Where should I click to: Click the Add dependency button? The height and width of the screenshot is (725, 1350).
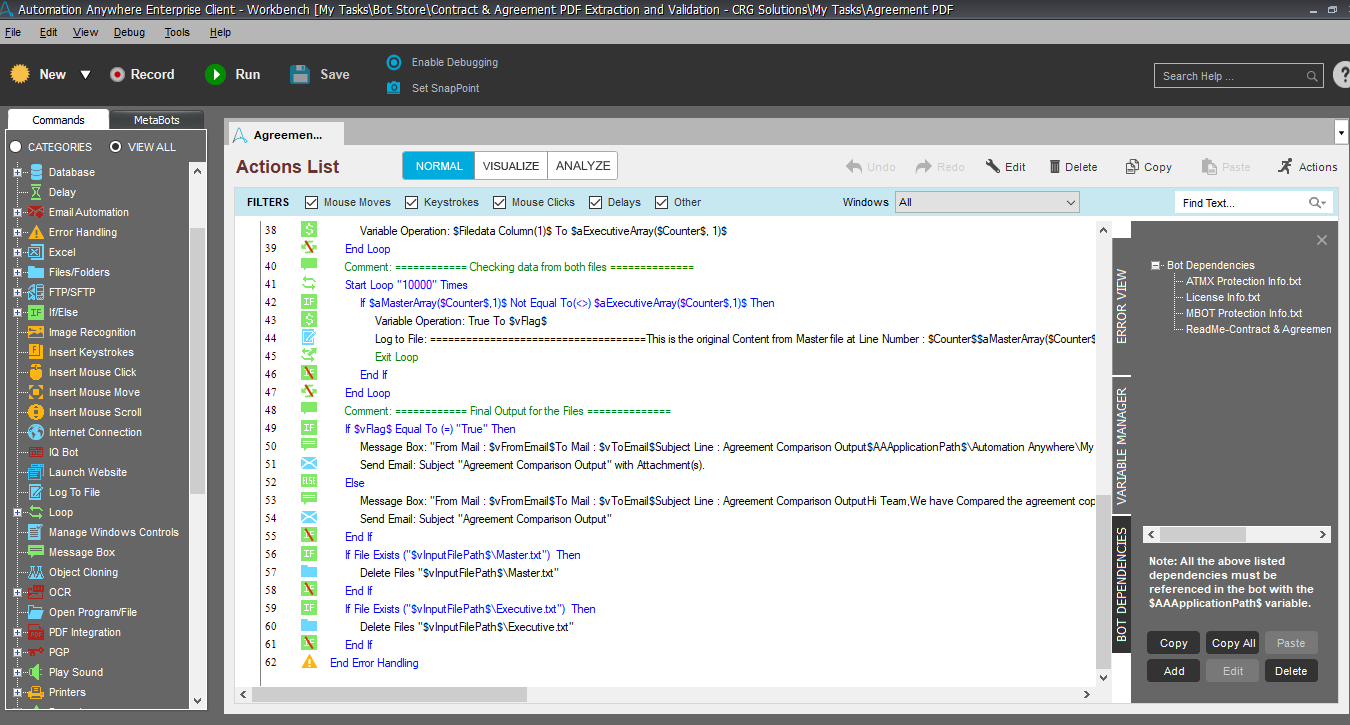tap(1174, 671)
